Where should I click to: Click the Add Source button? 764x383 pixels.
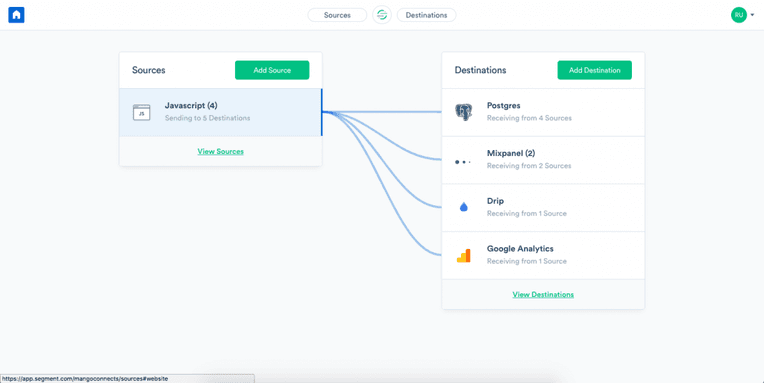click(x=272, y=70)
